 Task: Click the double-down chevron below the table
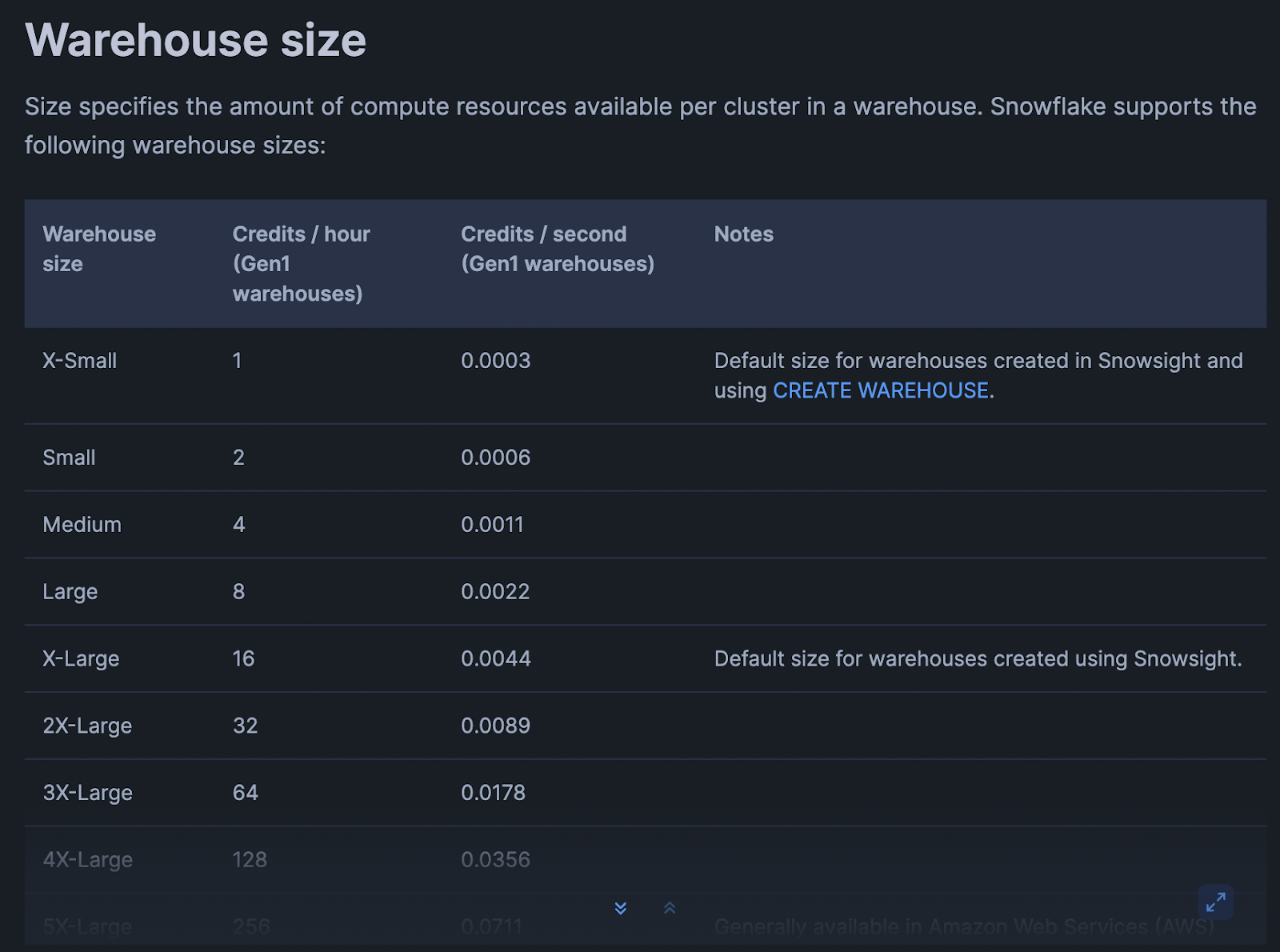click(620, 908)
